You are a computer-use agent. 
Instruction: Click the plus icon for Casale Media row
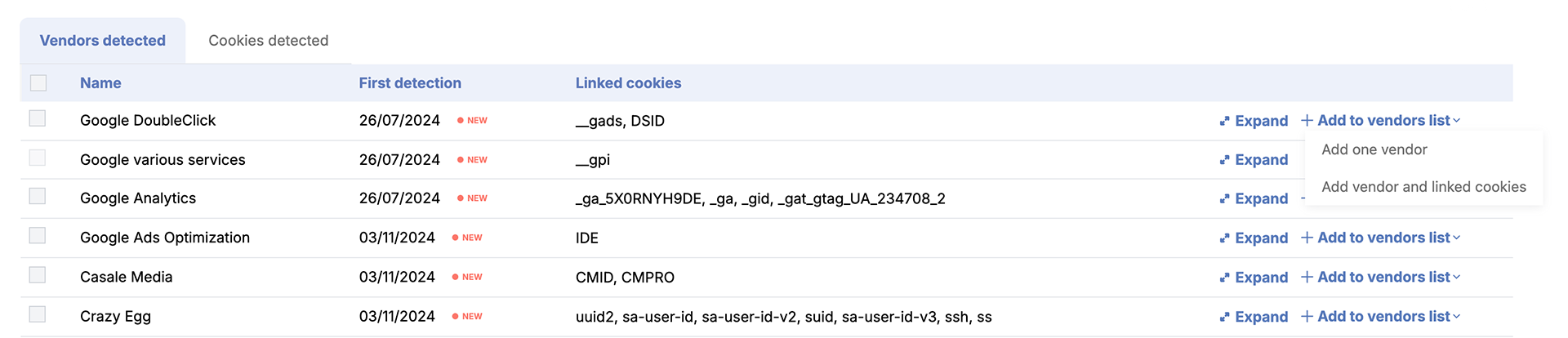click(1307, 277)
